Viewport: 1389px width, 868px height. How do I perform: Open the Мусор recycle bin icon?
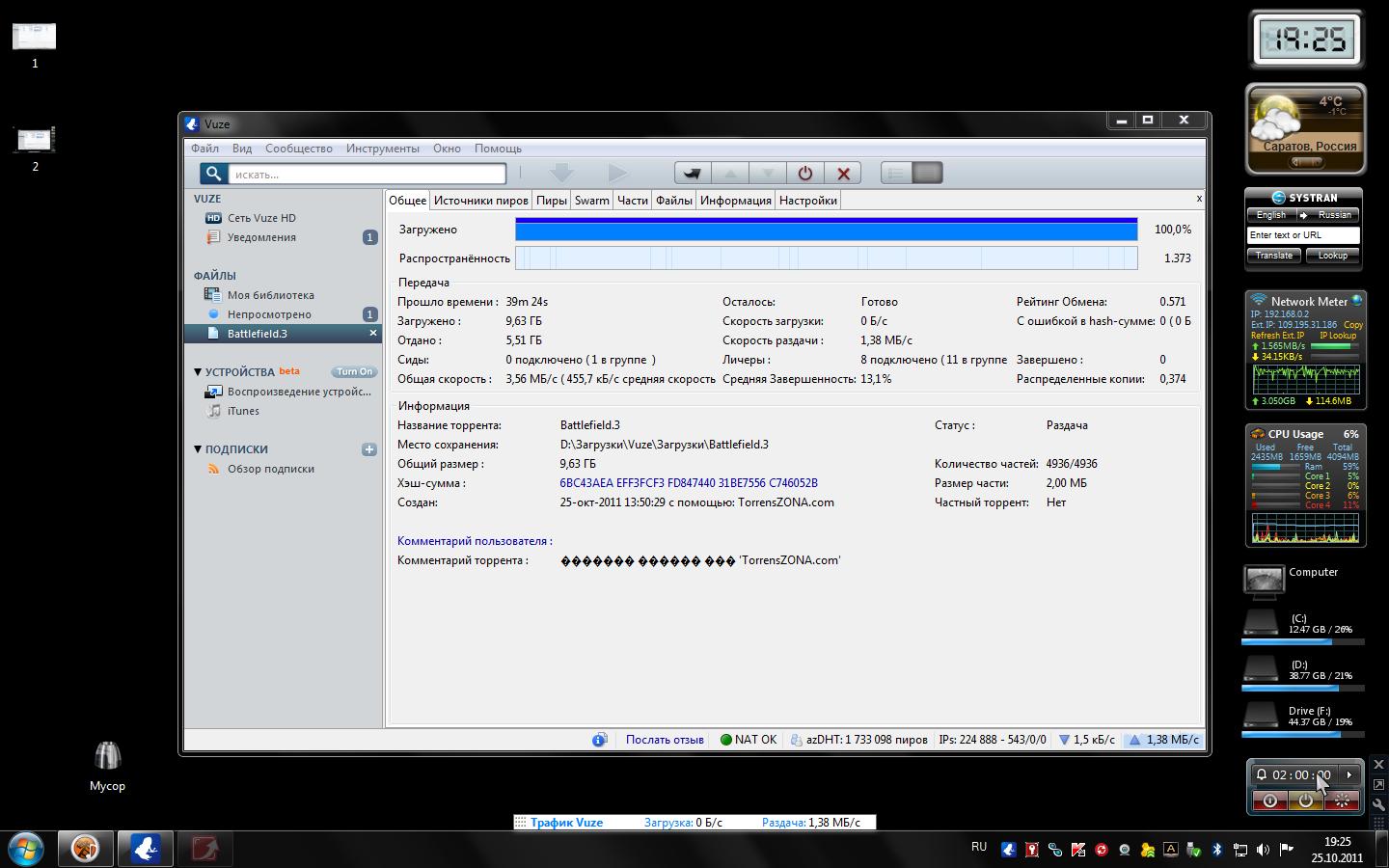107,757
